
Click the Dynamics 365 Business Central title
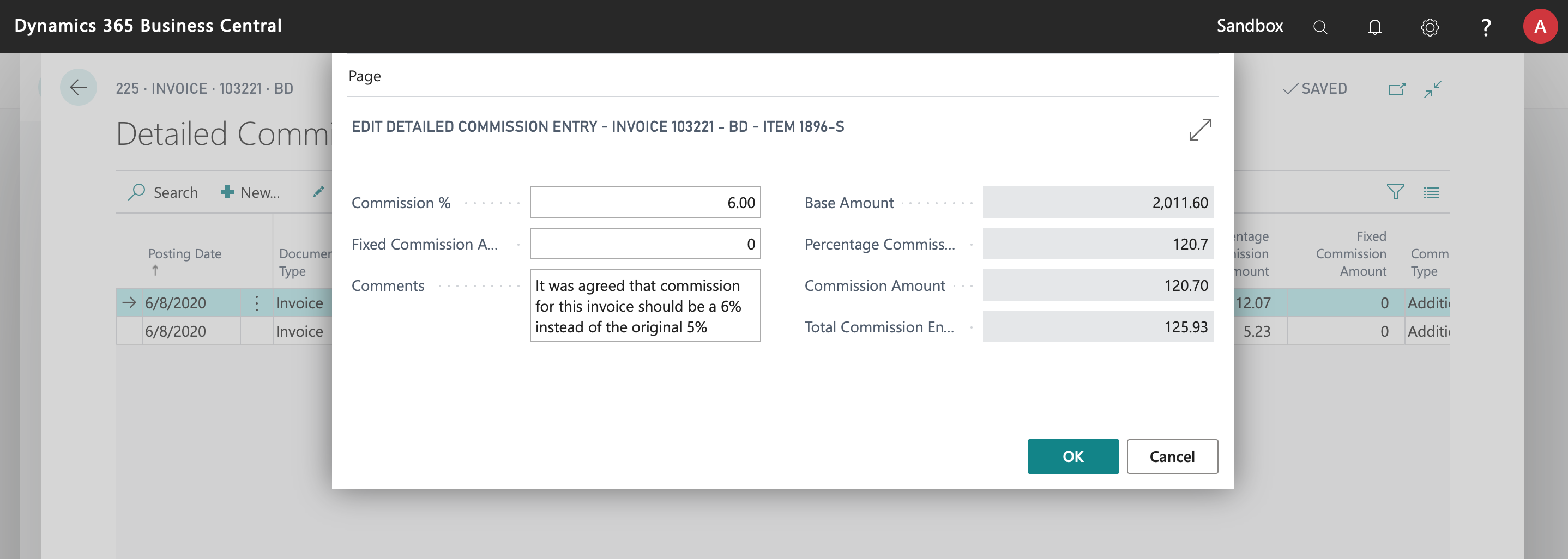click(148, 26)
